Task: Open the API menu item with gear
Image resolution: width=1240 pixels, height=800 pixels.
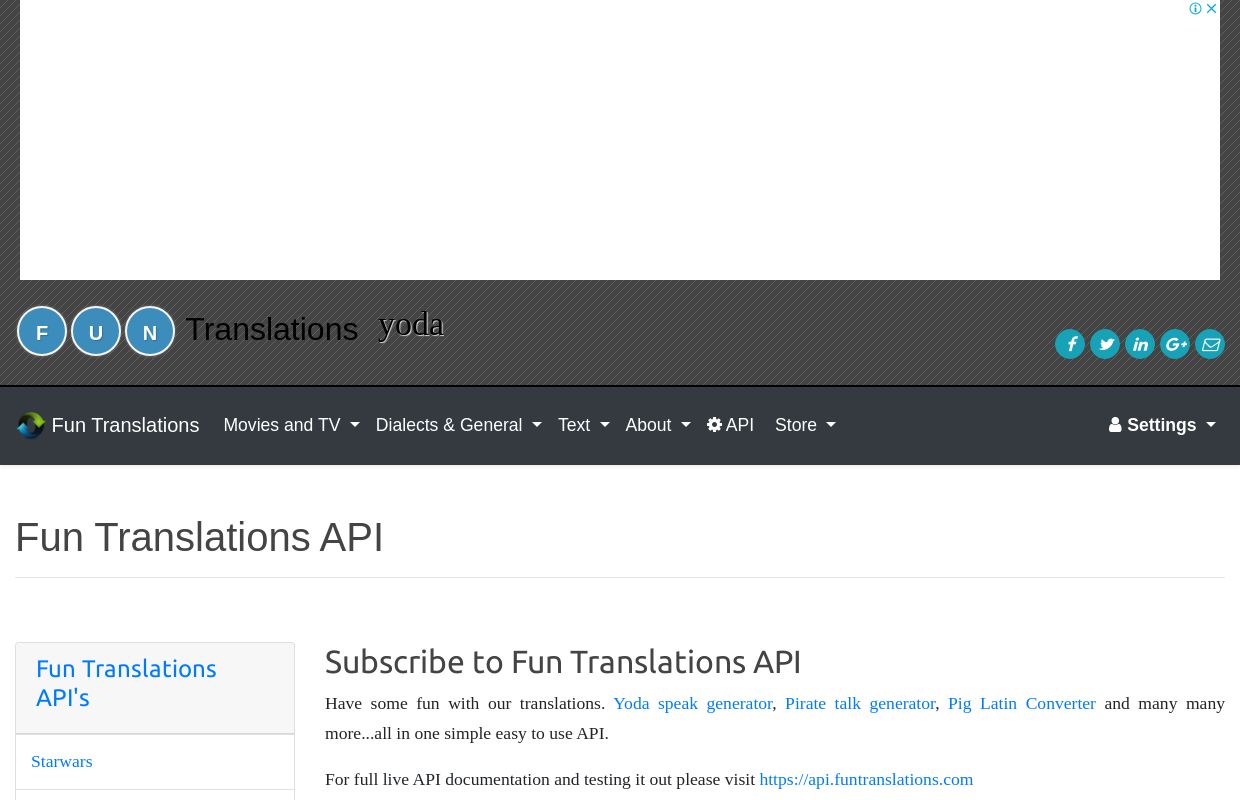Action: tap(730, 425)
